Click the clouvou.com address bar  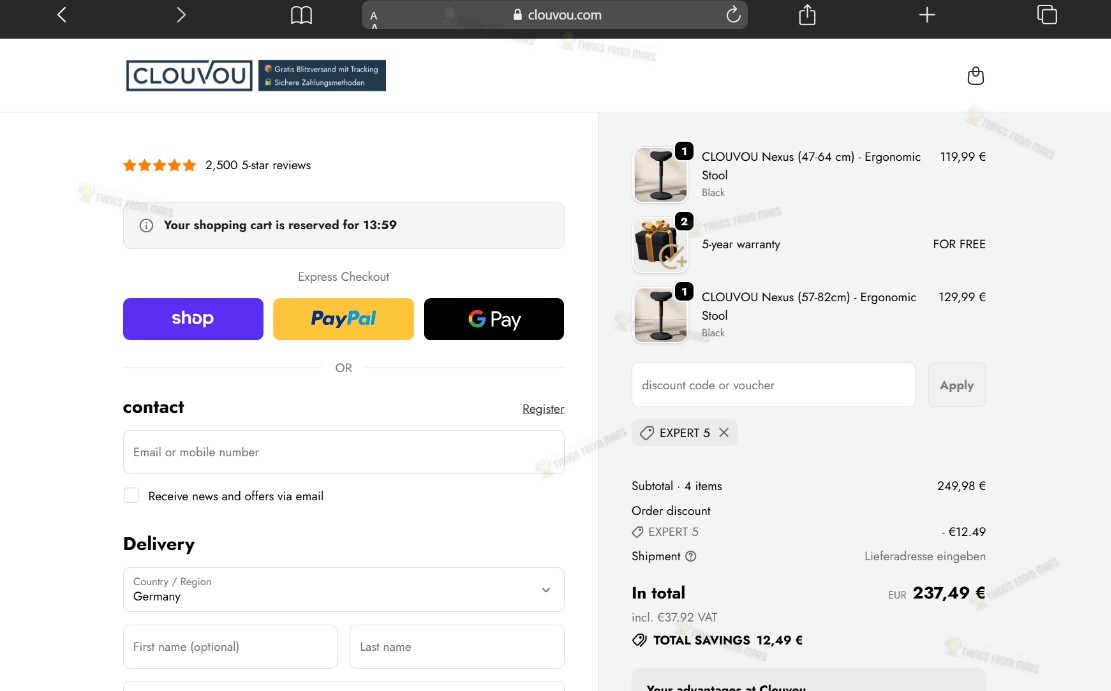(x=555, y=15)
